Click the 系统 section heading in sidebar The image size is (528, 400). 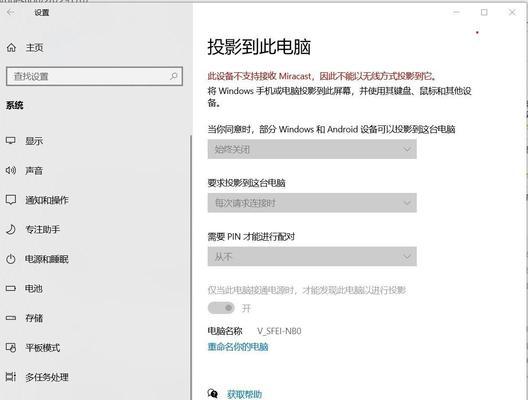coord(14,105)
